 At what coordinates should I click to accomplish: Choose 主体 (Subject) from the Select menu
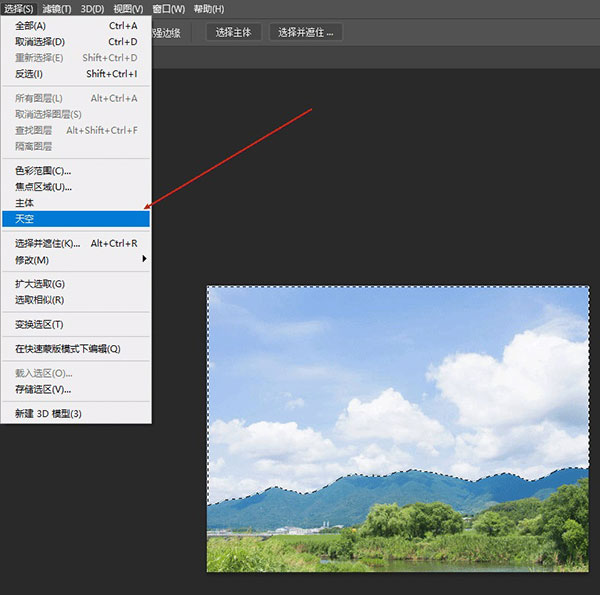(26, 202)
